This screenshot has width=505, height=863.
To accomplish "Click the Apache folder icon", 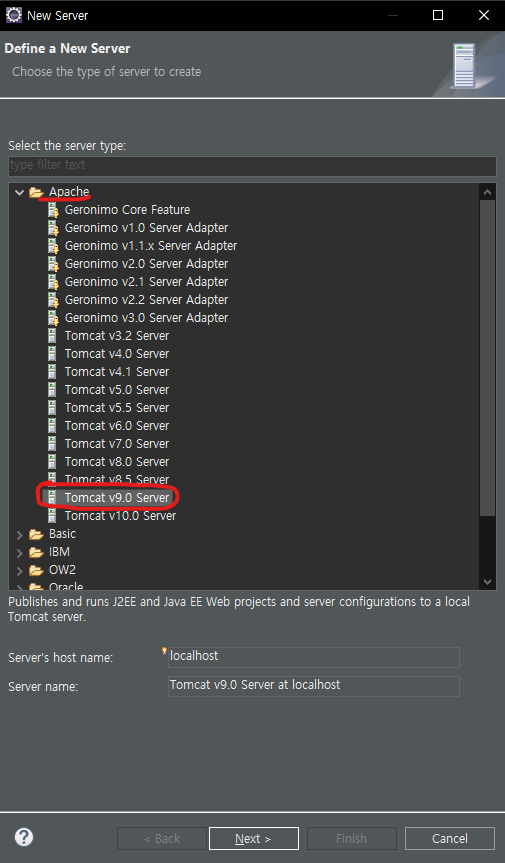I will point(36,192).
